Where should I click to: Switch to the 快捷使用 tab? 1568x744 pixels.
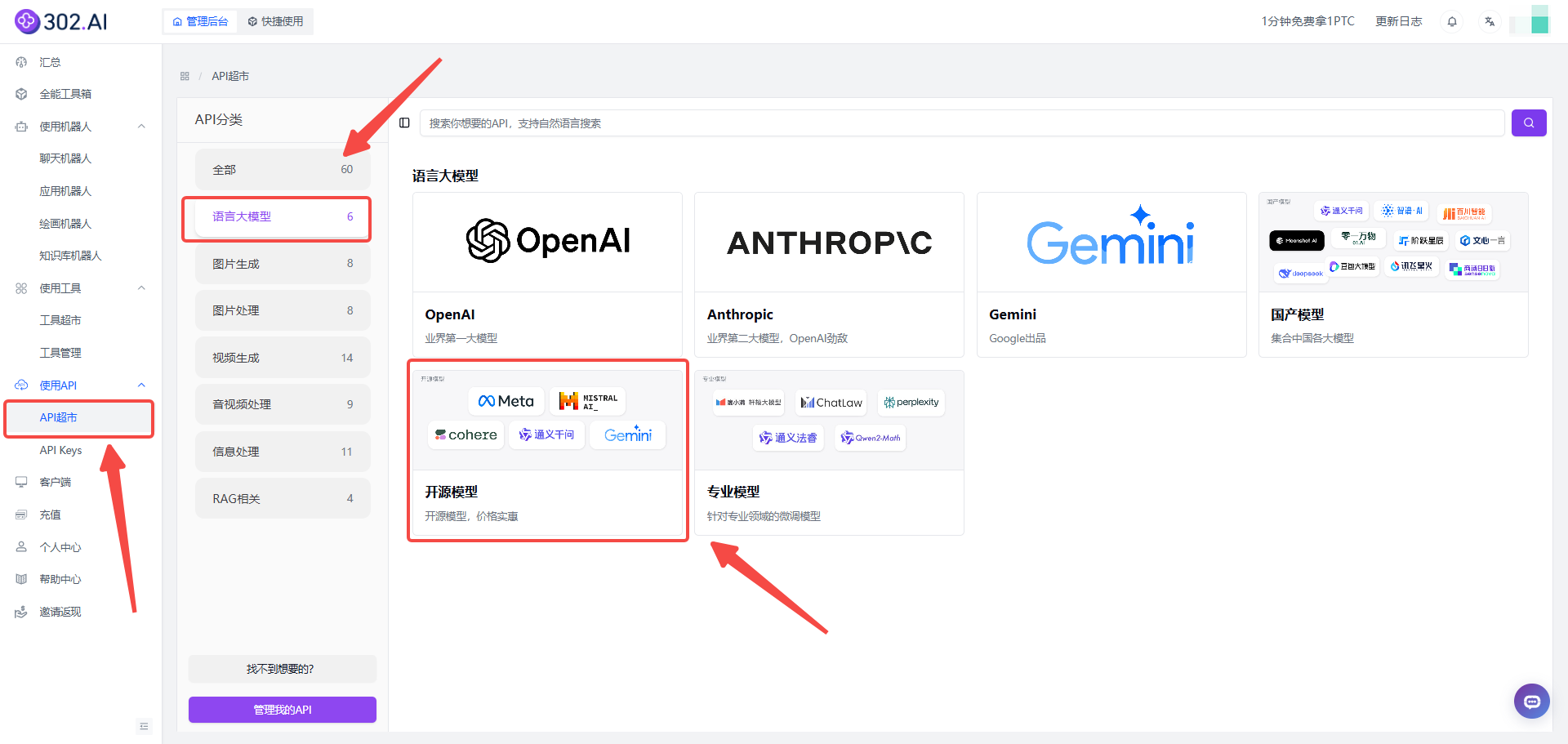coord(275,21)
